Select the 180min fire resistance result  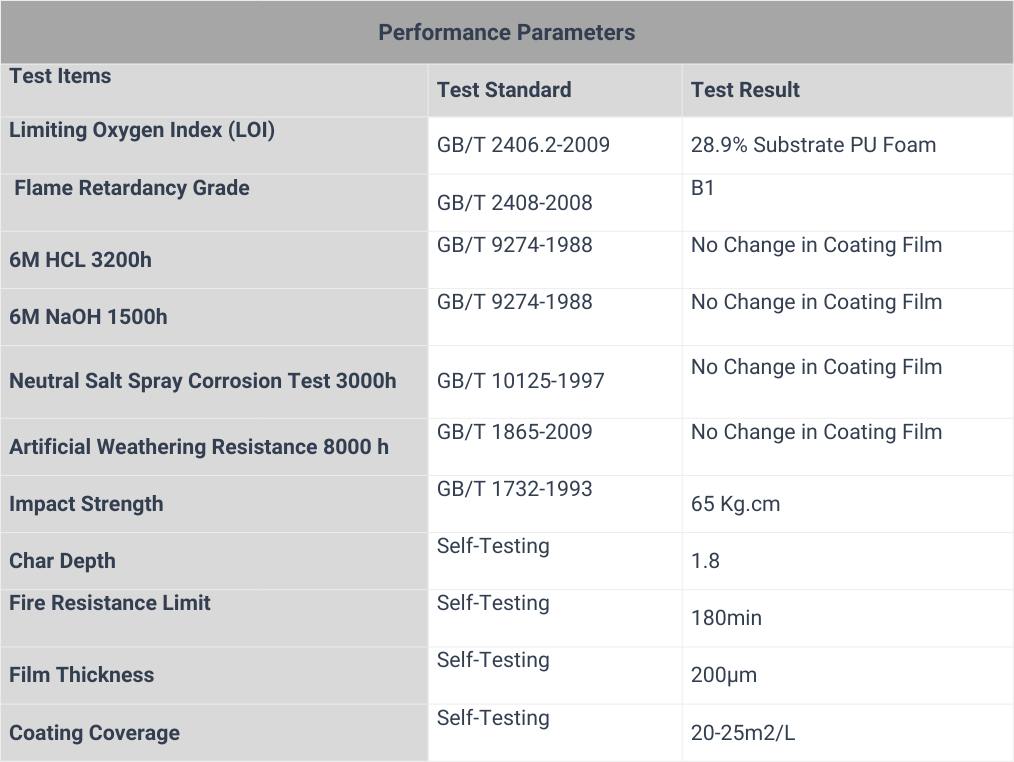pyautogui.click(x=726, y=618)
